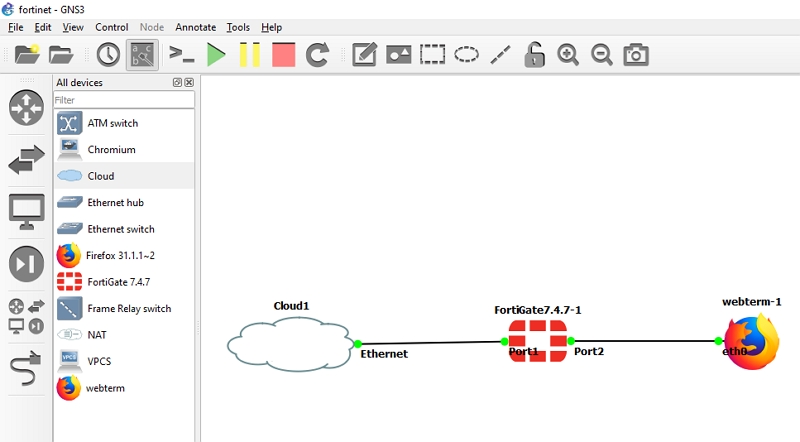Browse end devices monitor icon

(27, 212)
